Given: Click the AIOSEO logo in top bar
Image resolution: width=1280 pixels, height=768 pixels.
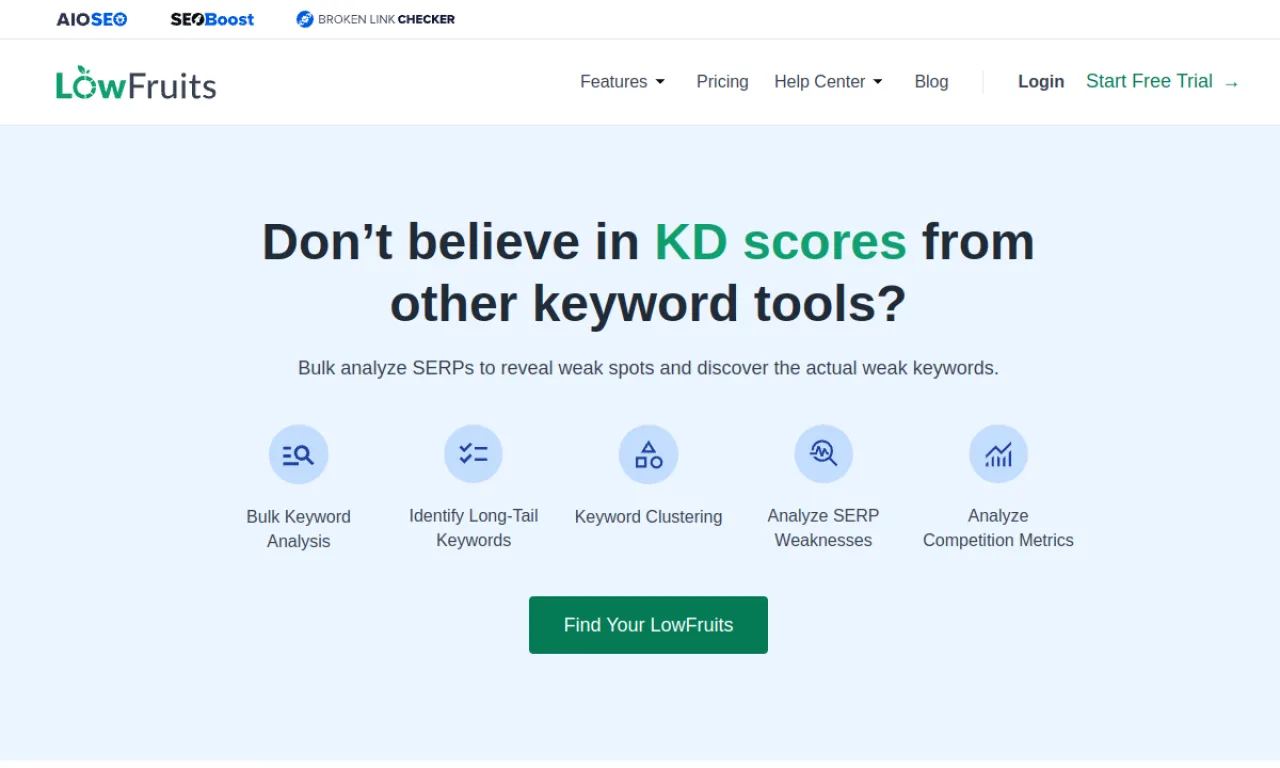Looking at the screenshot, I should [x=92, y=19].
